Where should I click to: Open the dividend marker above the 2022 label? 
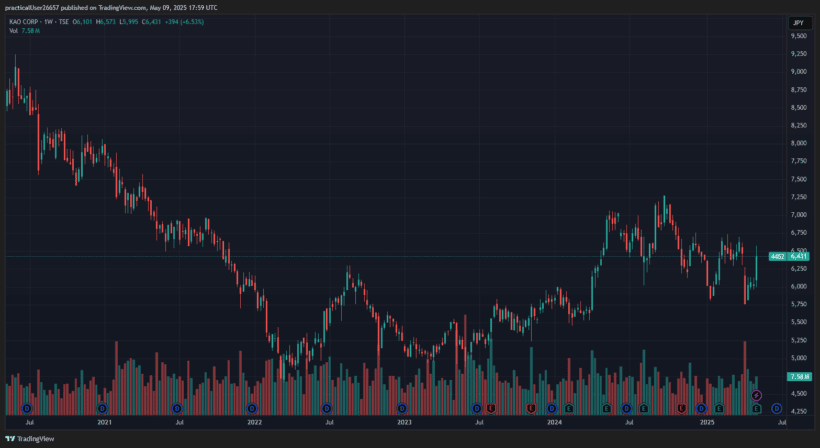click(252, 408)
